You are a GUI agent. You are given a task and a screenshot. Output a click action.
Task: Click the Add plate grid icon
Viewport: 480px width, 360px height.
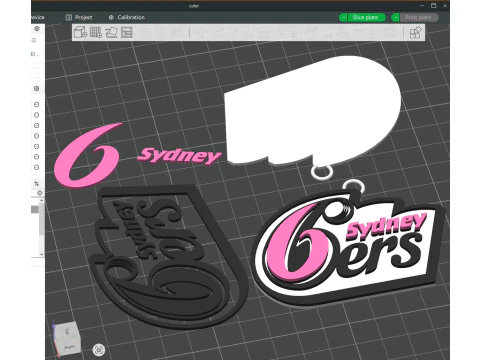coord(96,32)
